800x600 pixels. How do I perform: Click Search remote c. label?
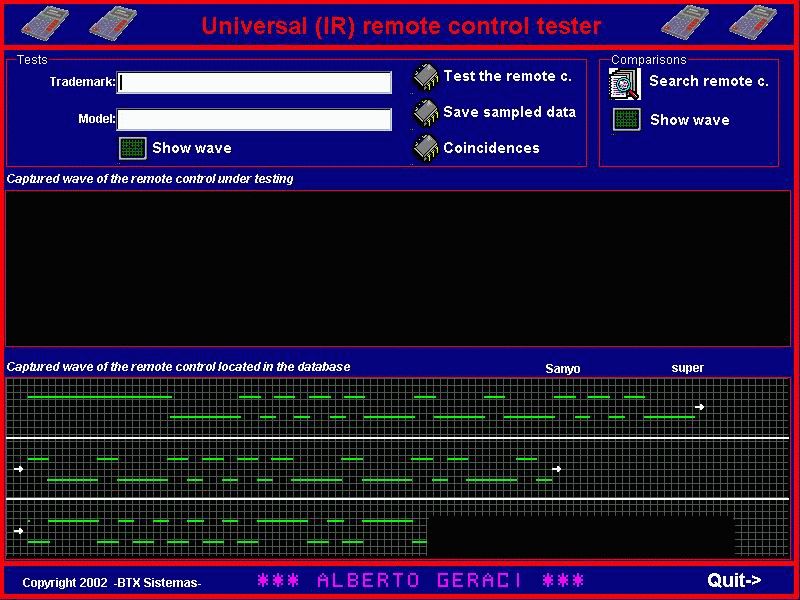pyautogui.click(x=709, y=81)
